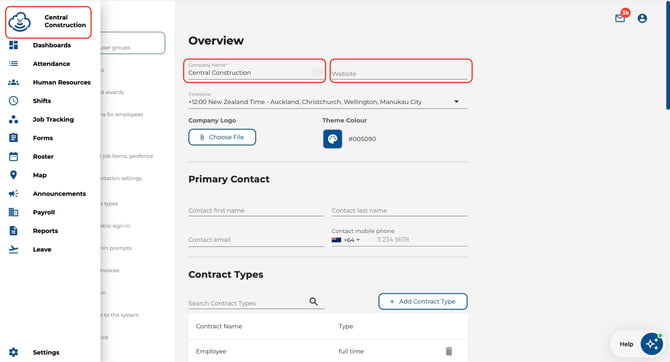This screenshot has height=362, width=670.
Task: Click the Forms clipboard icon
Action: pyautogui.click(x=14, y=138)
